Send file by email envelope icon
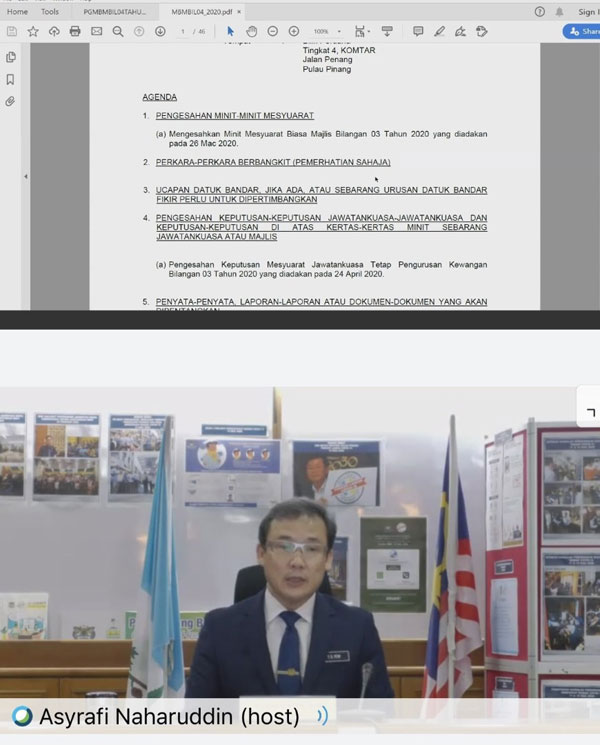600x745 pixels. coord(96,31)
